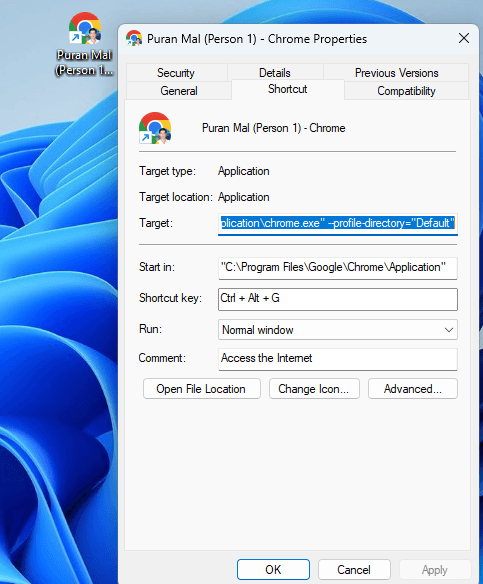
Task: Click the Target location value Application
Action: point(244,197)
